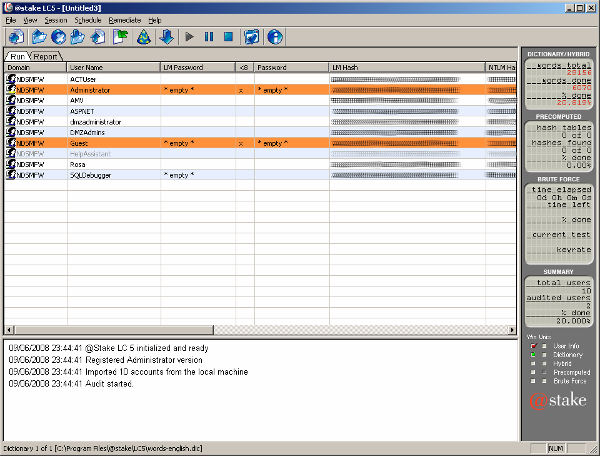
Task: Click the application icon in title bar
Action: 7,7
